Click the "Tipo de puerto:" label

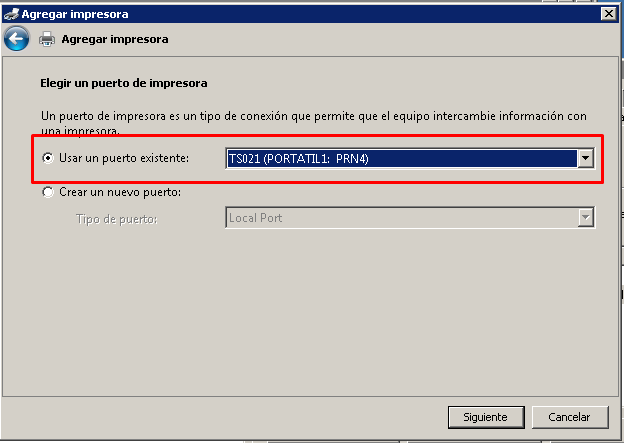[x=115, y=217]
